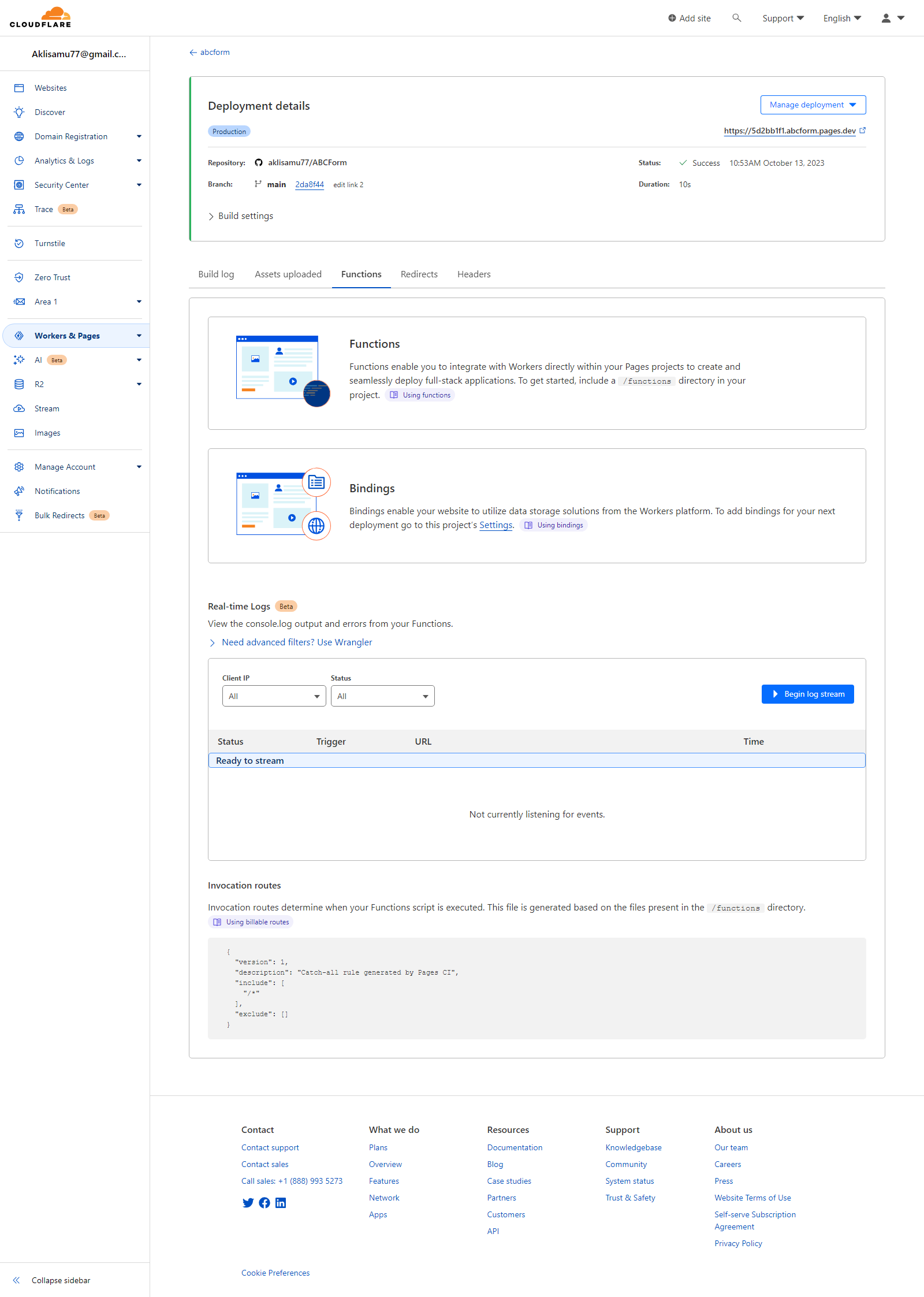This screenshot has height=1297, width=924.
Task: Click the Cloudflare logo
Action: point(40,17)
